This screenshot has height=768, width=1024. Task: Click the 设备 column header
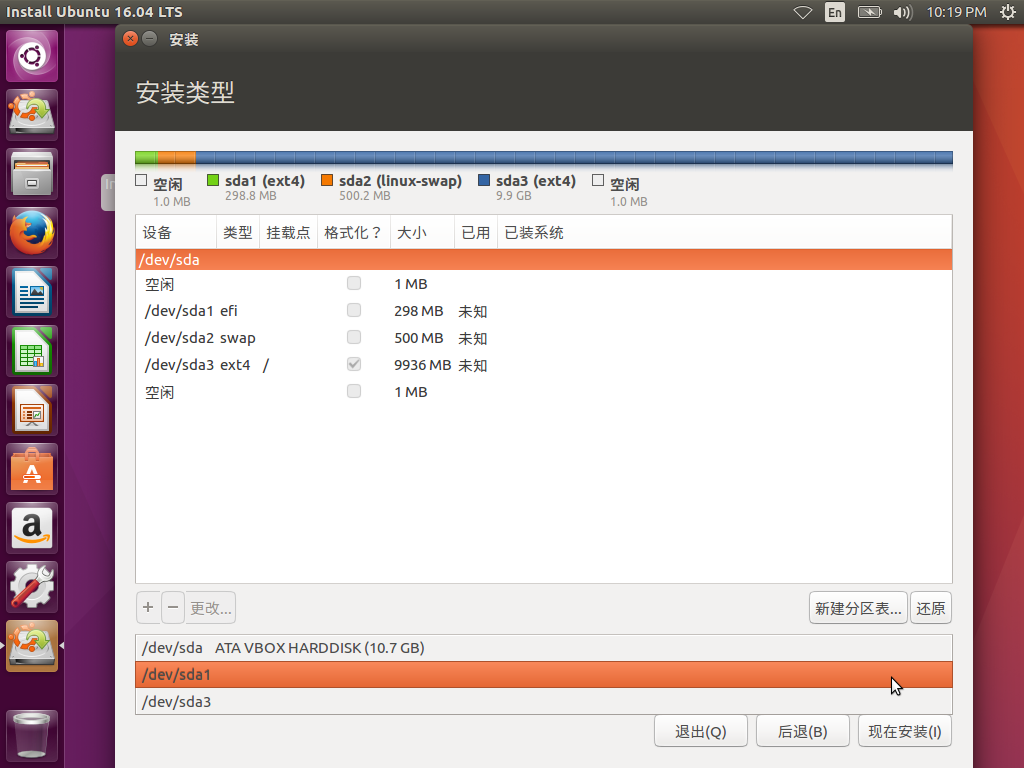click(176, 232)
